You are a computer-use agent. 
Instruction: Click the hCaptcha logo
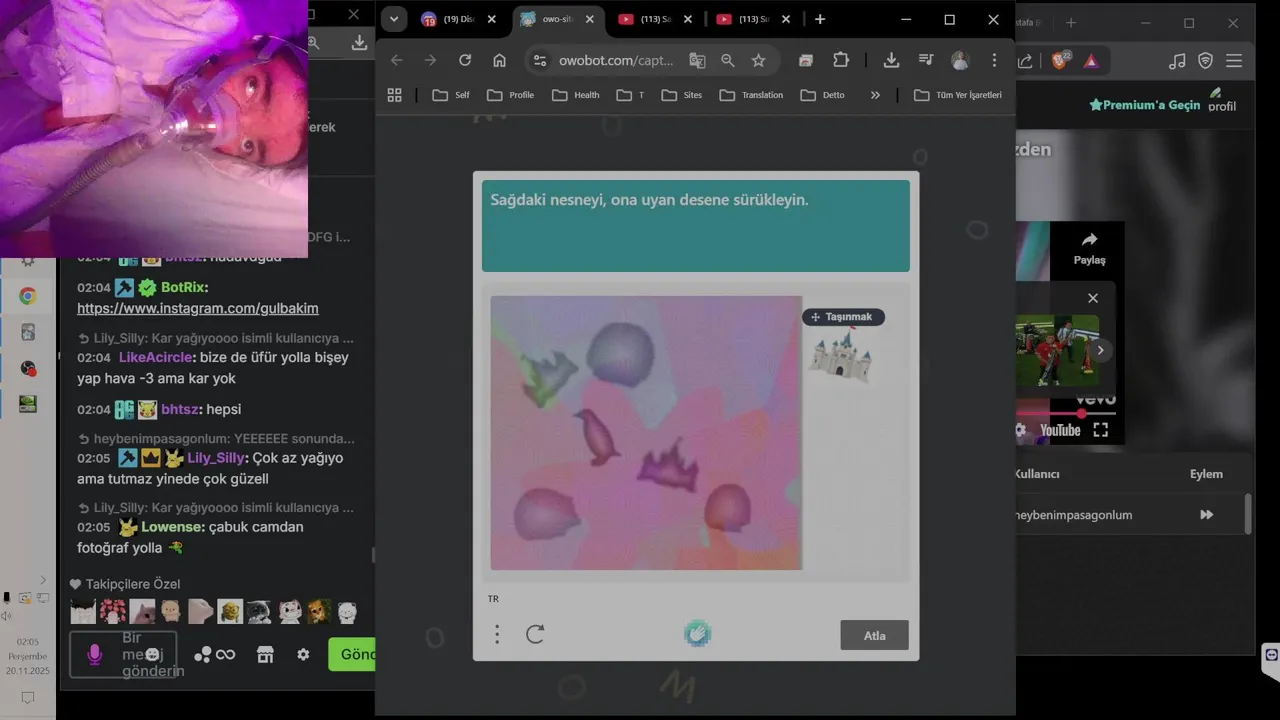(697, 633)
